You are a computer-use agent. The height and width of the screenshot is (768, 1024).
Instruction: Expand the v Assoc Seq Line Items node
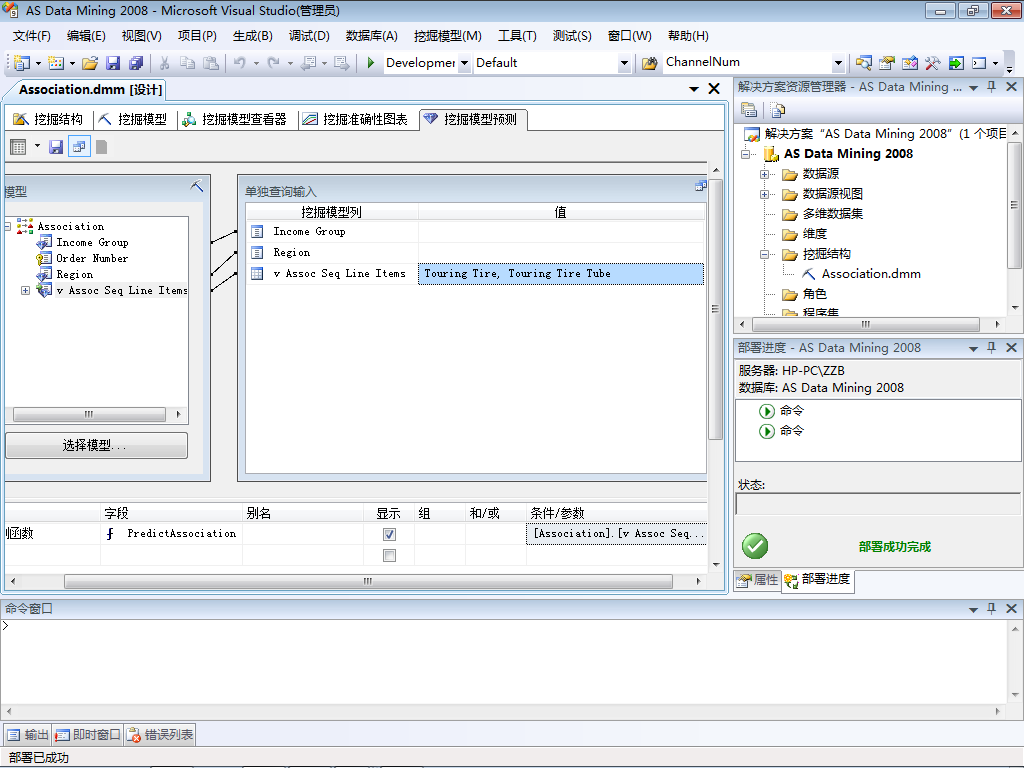(x=25, y=291)
